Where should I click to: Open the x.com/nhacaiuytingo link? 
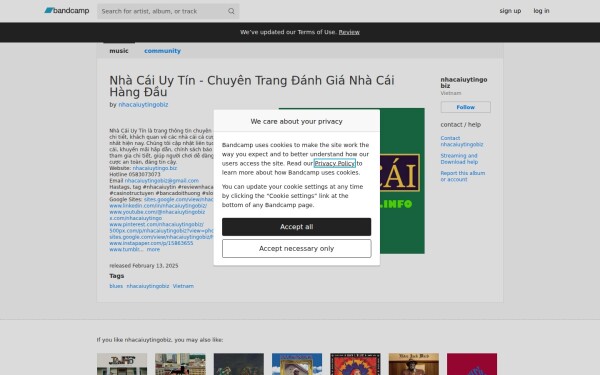(135, 218)
